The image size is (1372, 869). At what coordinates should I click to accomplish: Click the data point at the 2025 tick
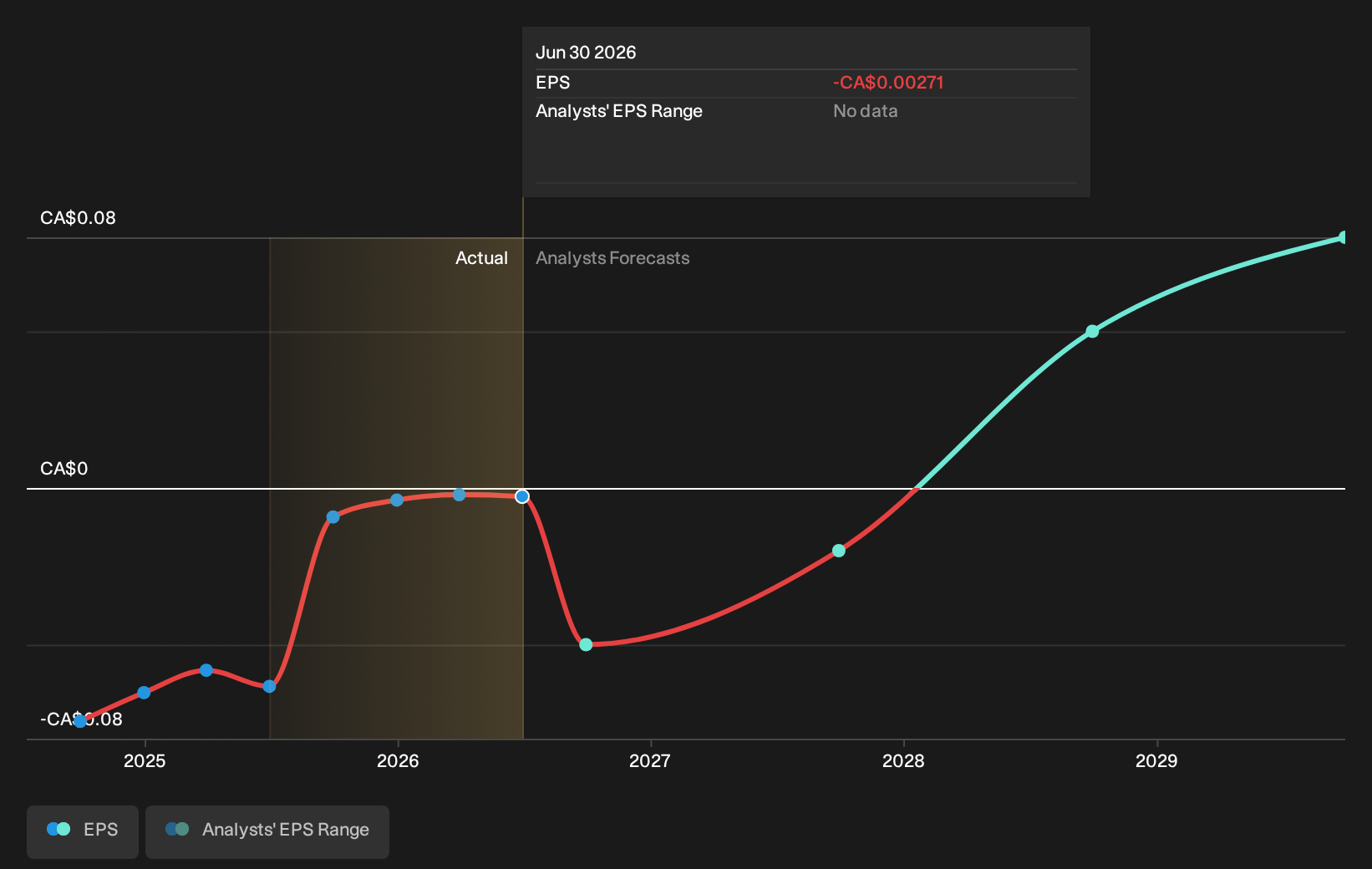click(x=144, y=693)
